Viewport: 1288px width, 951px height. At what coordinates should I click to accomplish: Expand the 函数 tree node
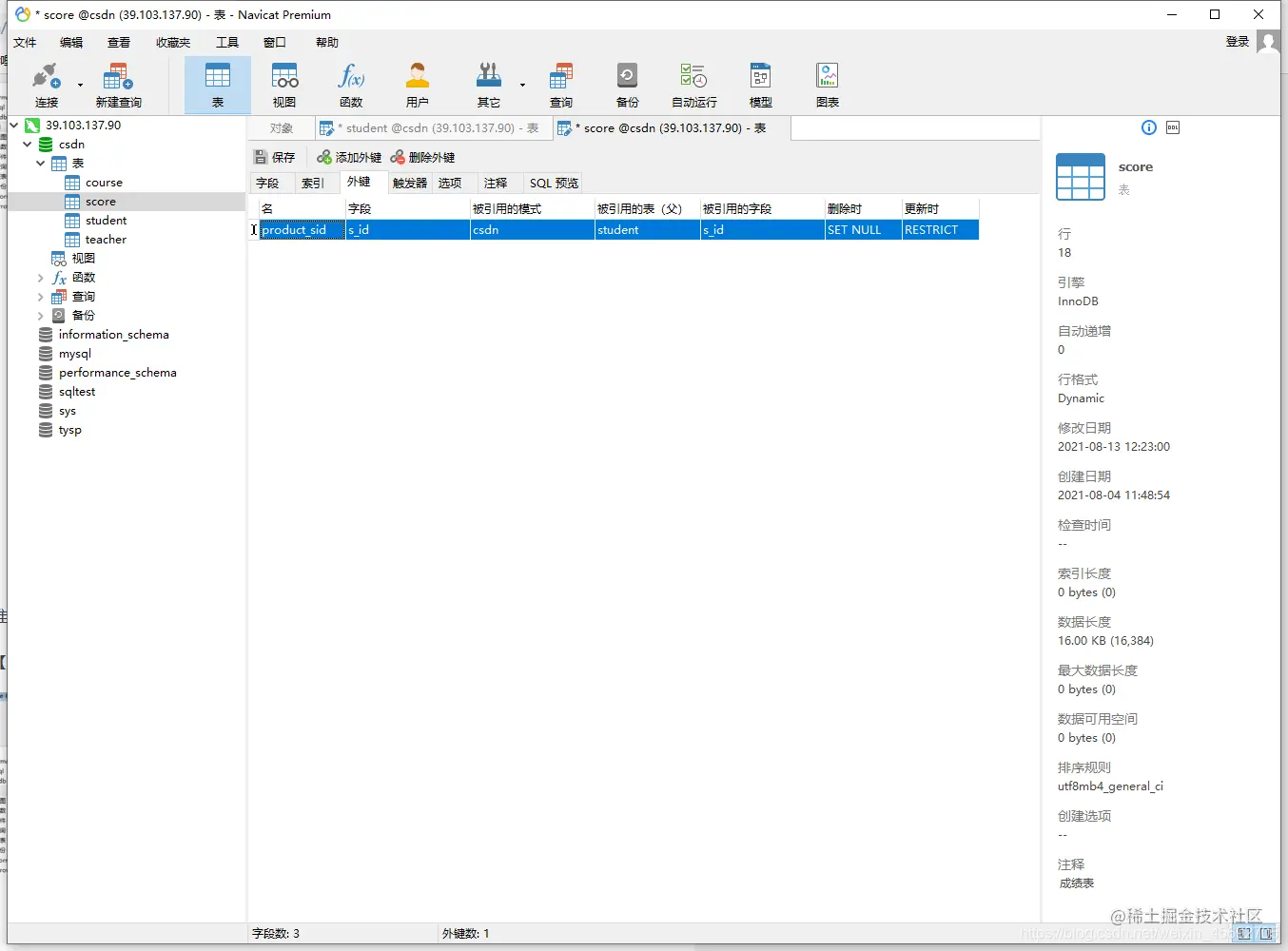(x=41, y=278)
